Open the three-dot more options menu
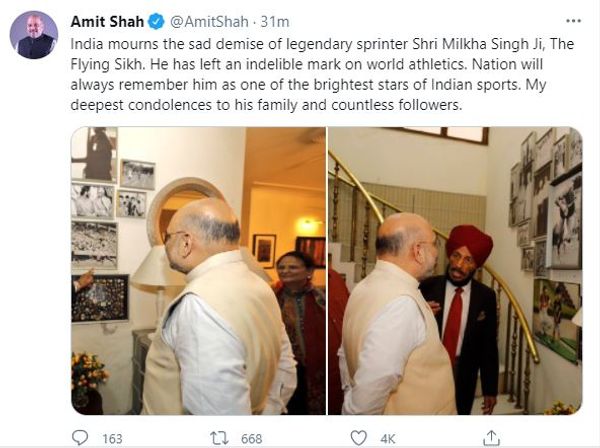This screenshot has height=448, width=600. pos(573,21)
